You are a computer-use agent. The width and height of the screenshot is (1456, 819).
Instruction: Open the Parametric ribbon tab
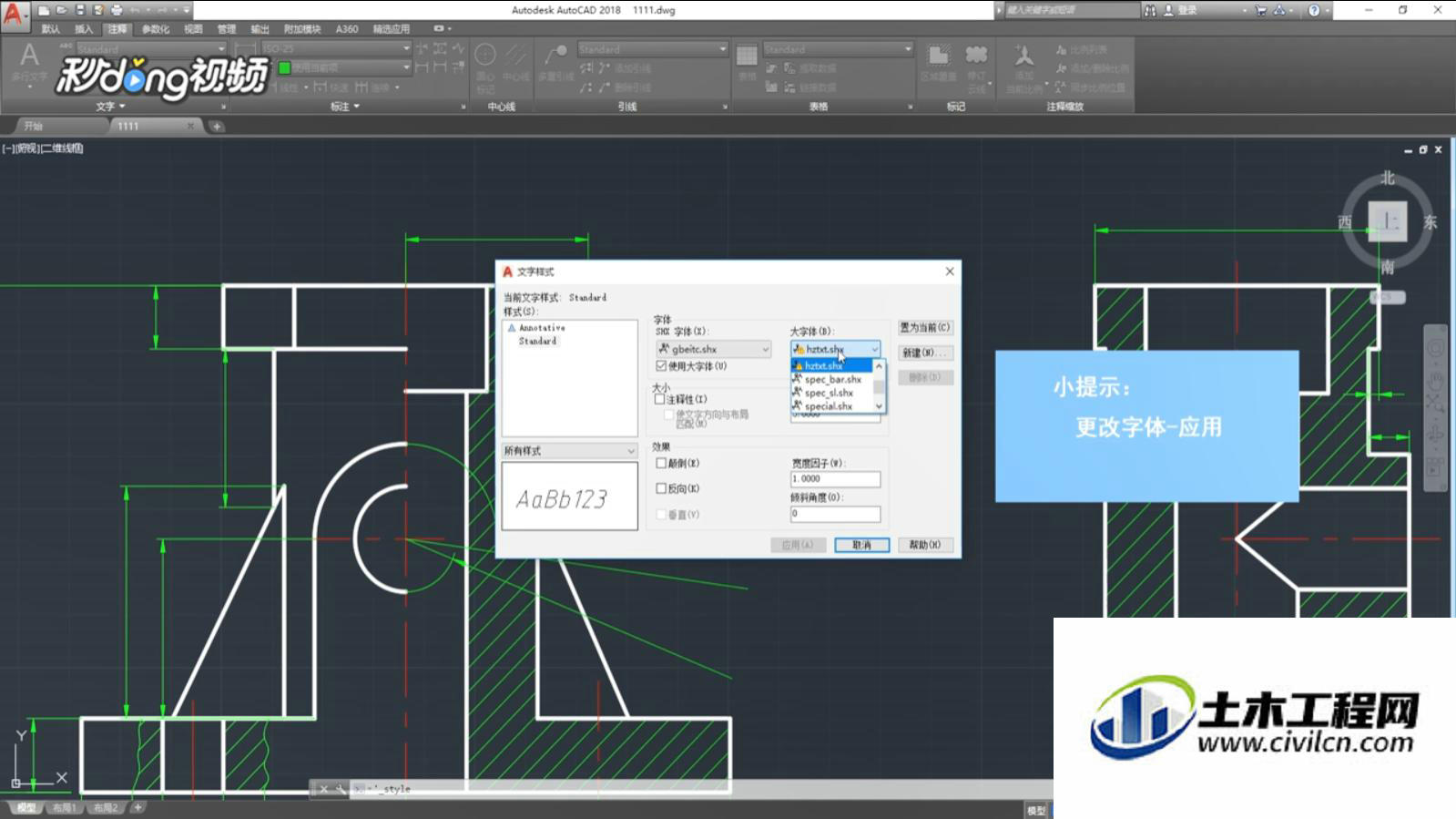click(x=156, y=29)
